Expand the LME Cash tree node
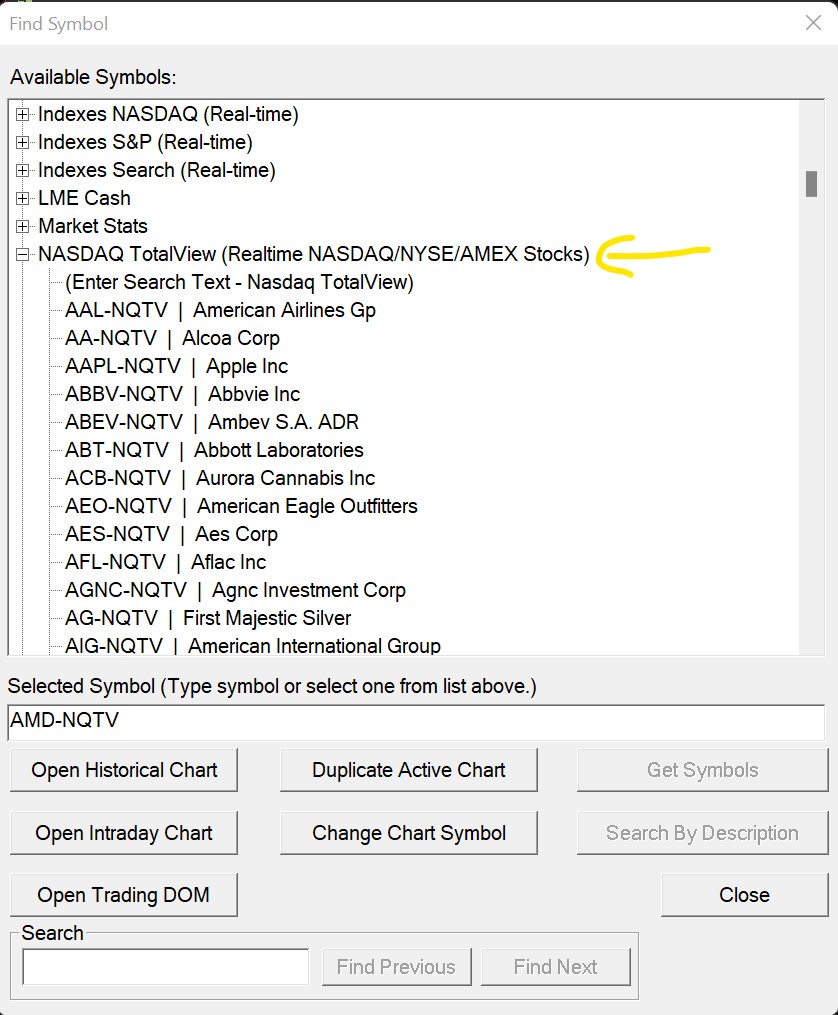Screen dimensions: 838x1015 (23, 199)
